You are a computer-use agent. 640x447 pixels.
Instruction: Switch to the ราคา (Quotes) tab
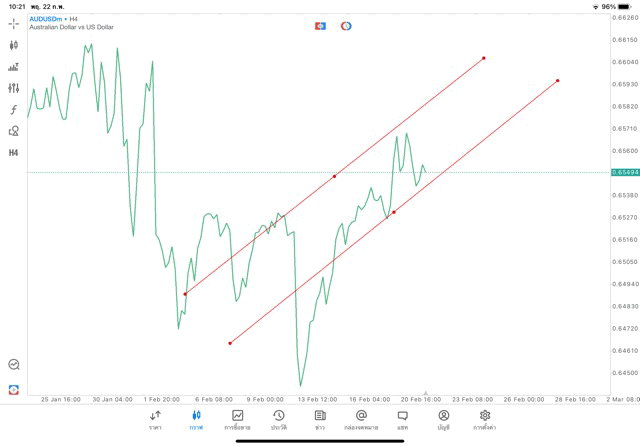[x=155, y=420]
